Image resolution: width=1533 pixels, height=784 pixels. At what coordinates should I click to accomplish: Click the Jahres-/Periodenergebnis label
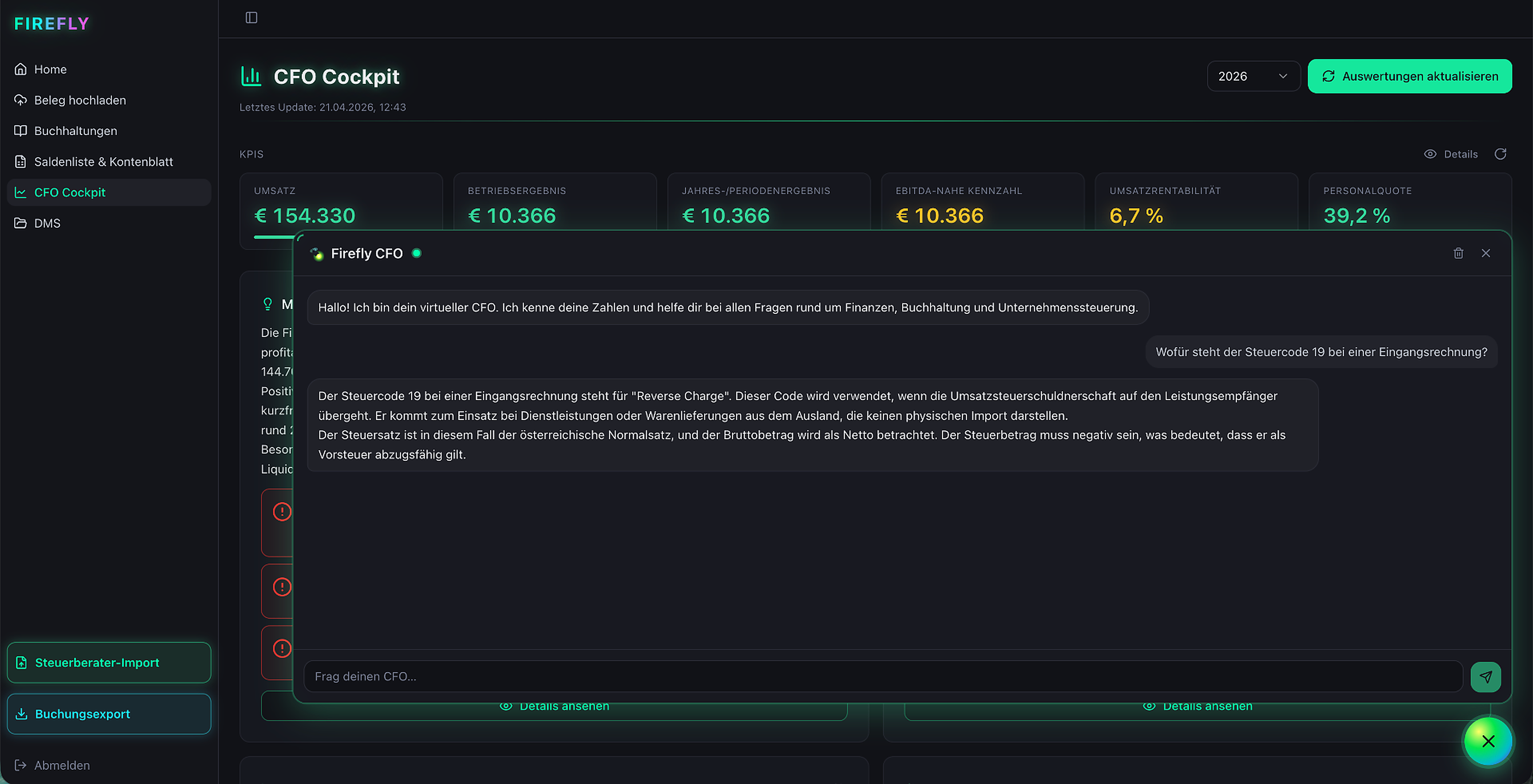click(756, 191)
